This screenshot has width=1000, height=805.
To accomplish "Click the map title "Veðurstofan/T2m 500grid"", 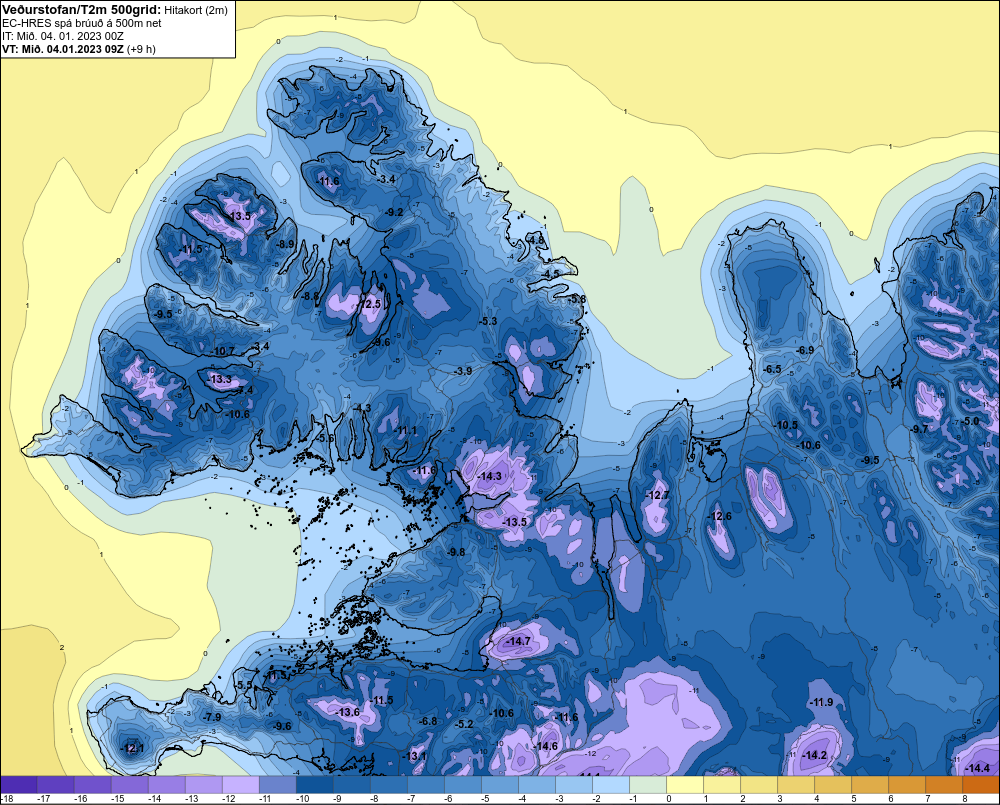I will click(82, 10).
